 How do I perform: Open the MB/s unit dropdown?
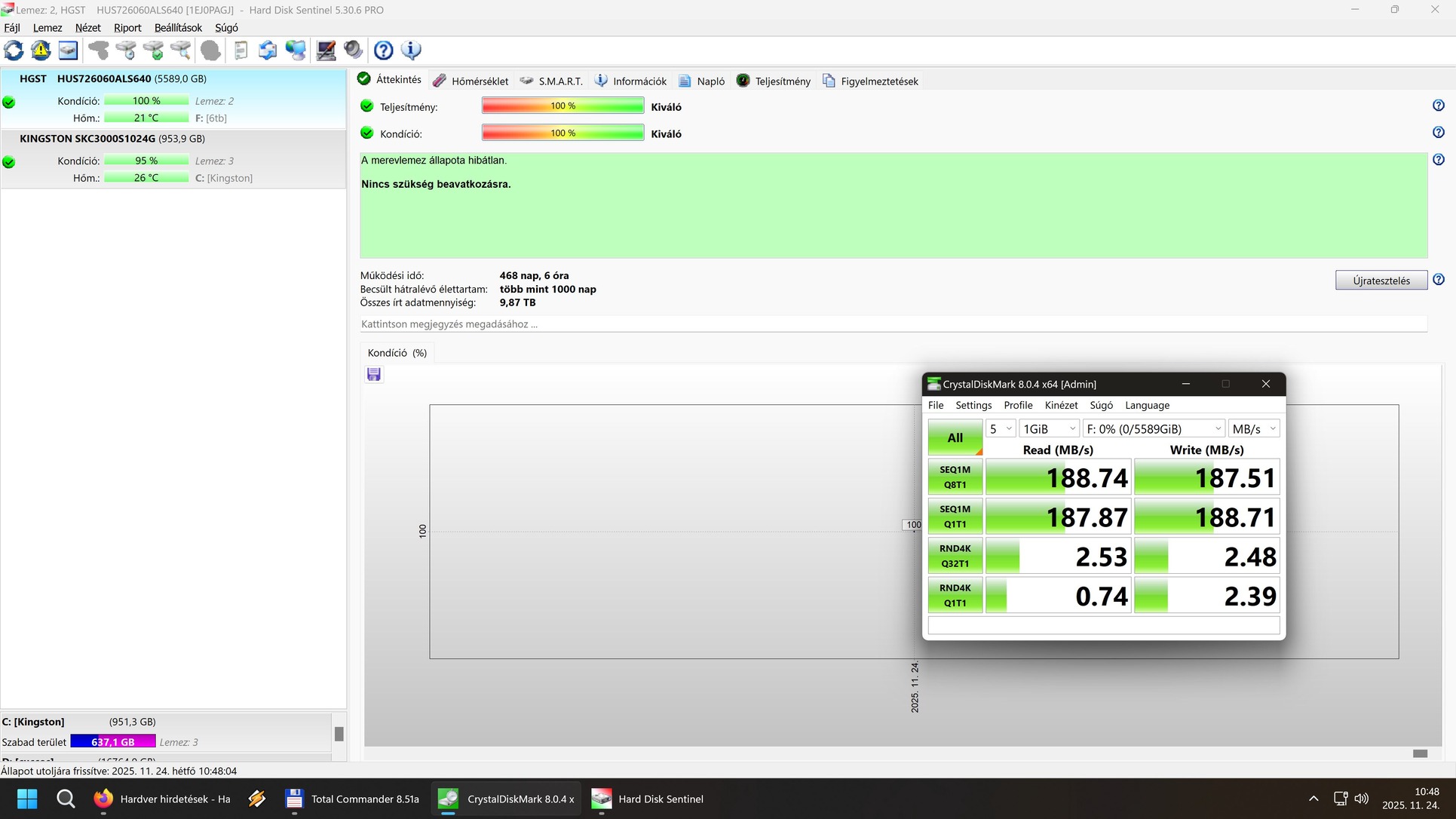[x=1253, y=429]
